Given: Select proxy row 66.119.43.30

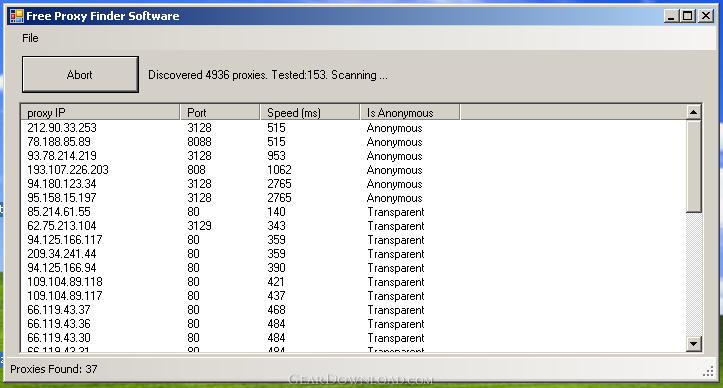Looking at the screenshot, I should [x=353, y=338].
